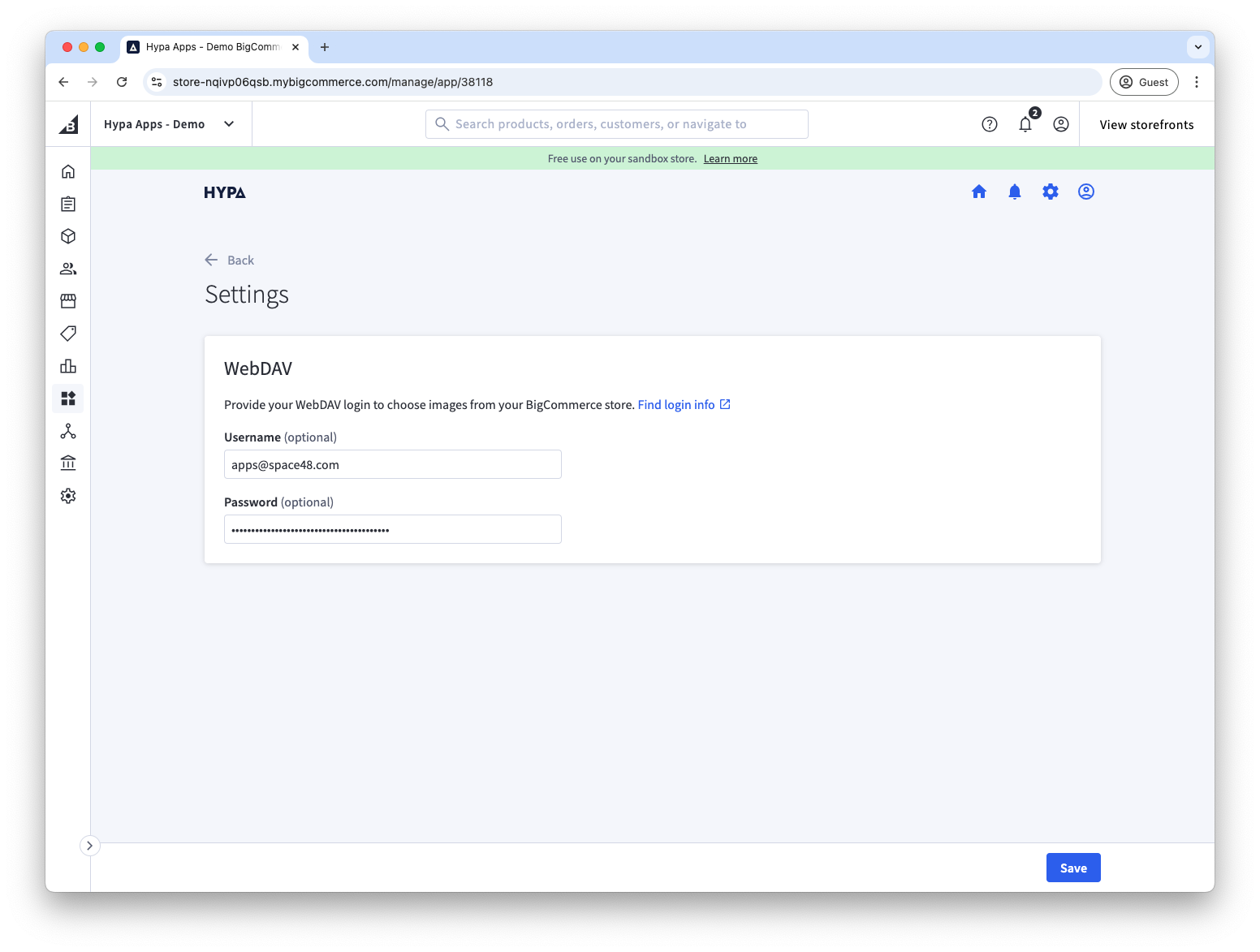The width and height of the screenshot is (1260, 952).
Task: Click the Guest profile button
Action: tap(1144, 82)
